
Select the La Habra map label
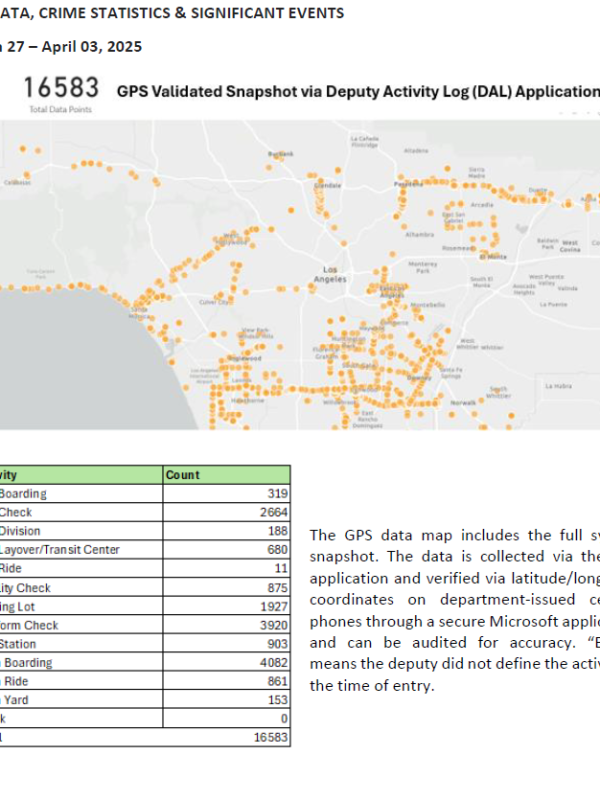click(x=557, y=385)
